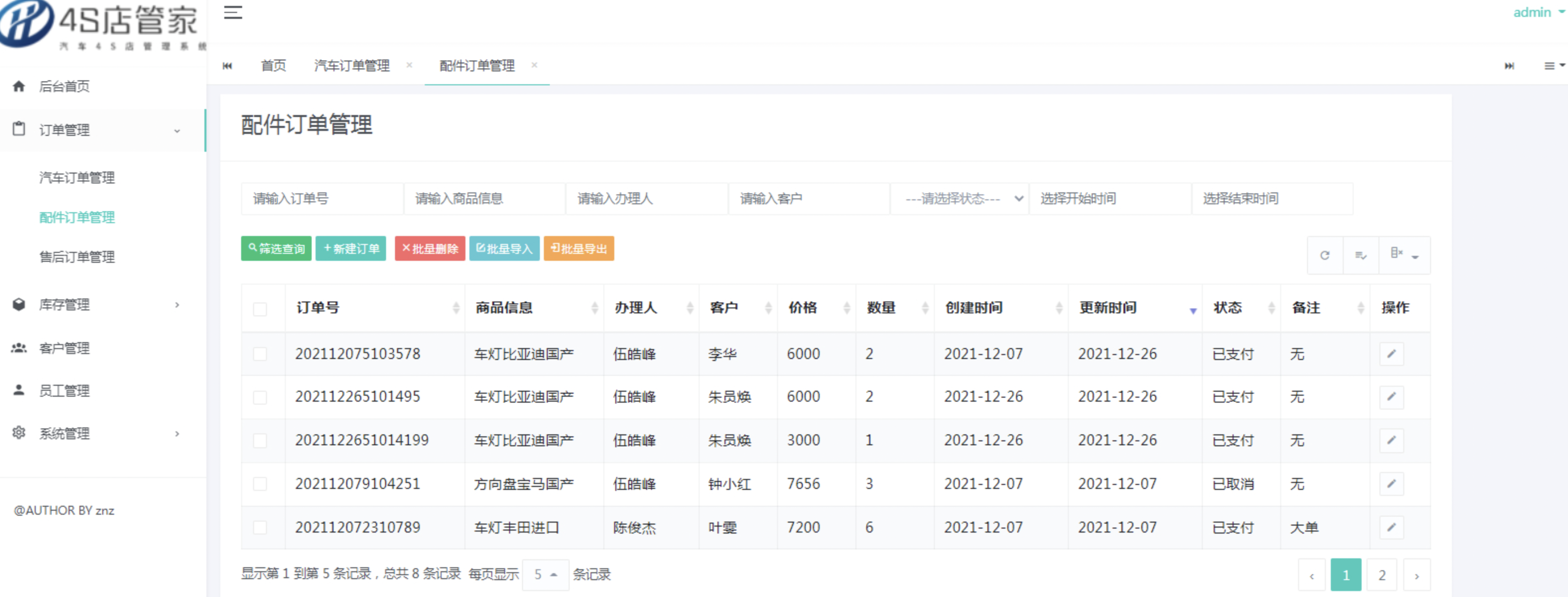The width and height of the screenshot is (1568, 597).
Task: Open the 选择开始时间 date field
Action: coord(1110,198)
